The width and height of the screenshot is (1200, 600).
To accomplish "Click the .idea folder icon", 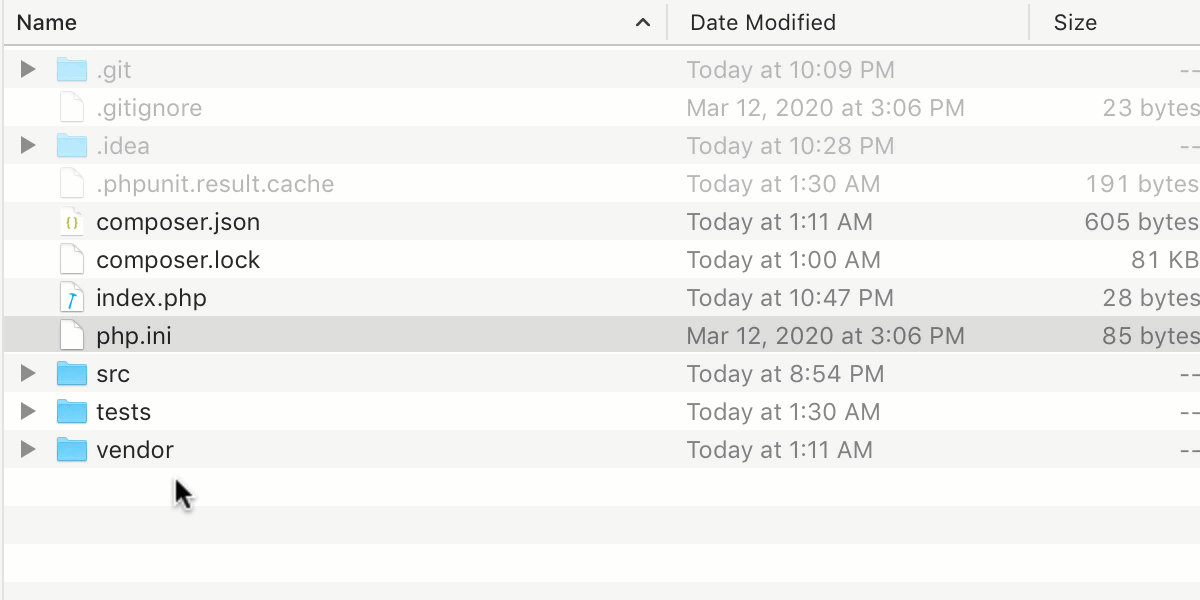I will [72, 146].
